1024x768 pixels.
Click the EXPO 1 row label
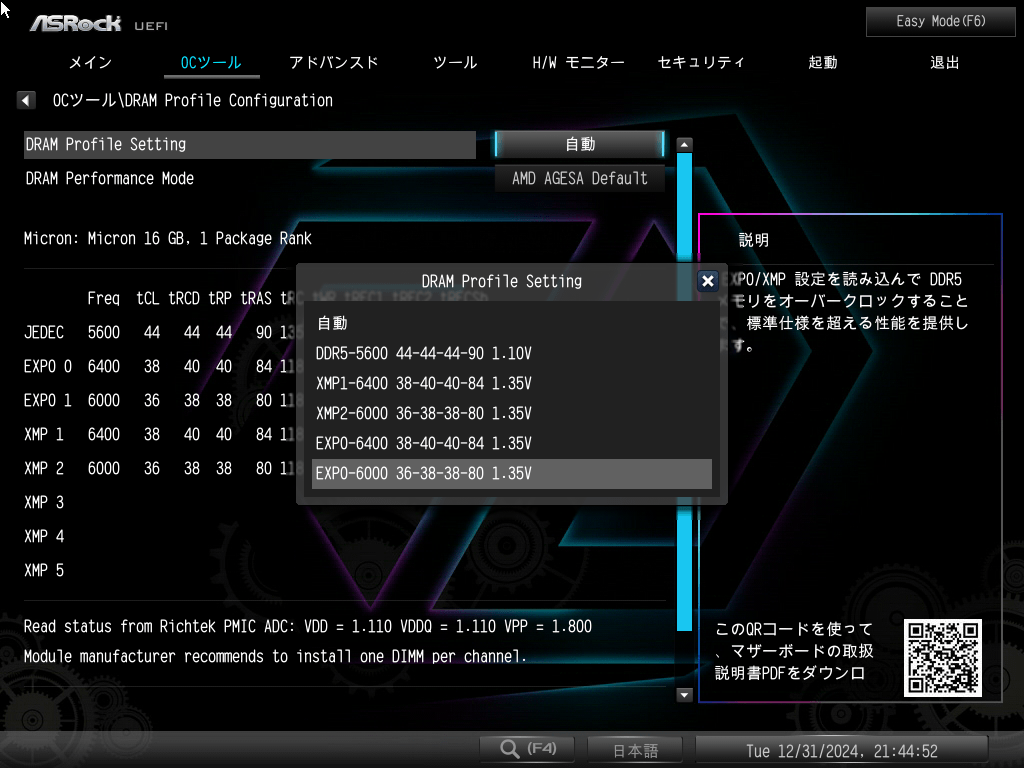(48, 400)
